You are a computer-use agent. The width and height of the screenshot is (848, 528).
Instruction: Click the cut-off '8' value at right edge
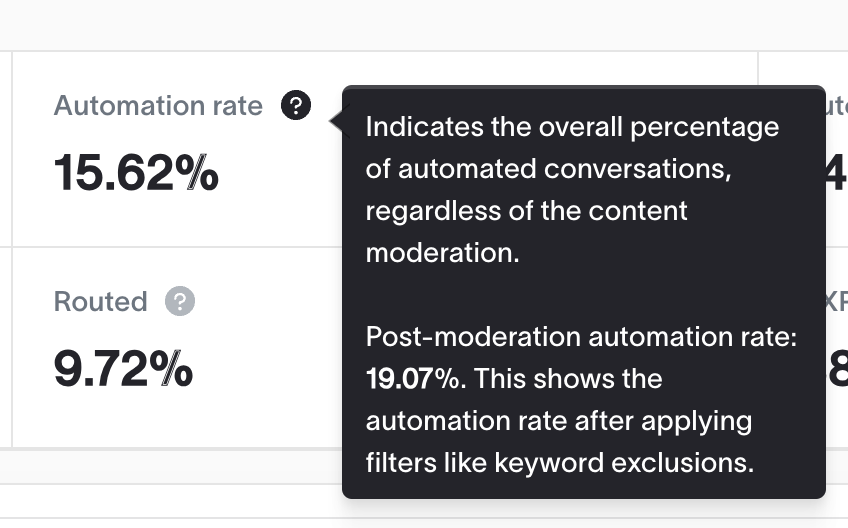click(838, 369)
